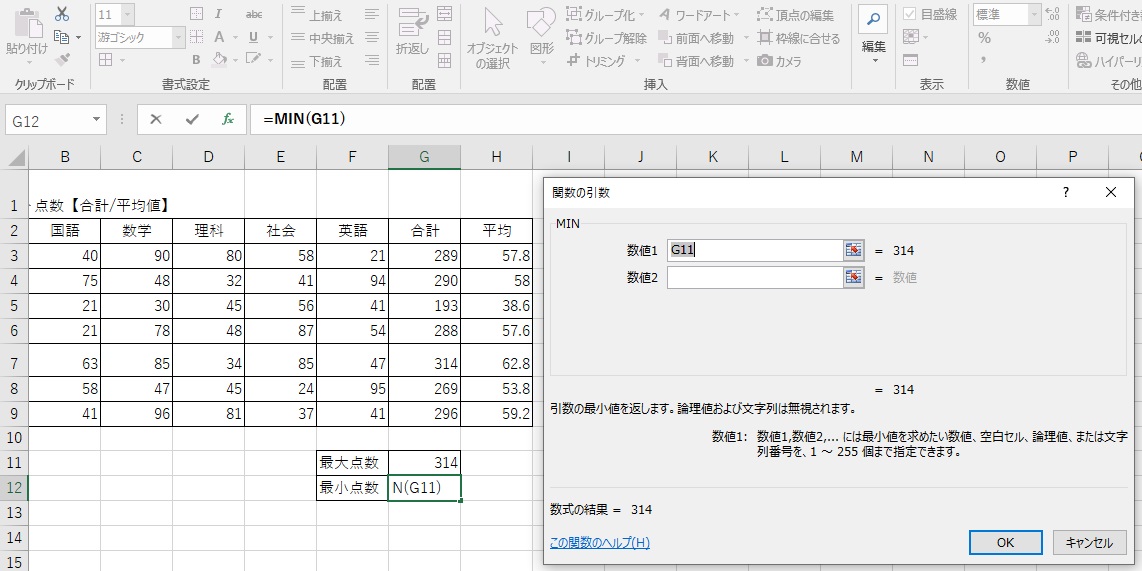This screenshot has height=571, width=1142.
Task: Click the 数値2 input field
Action: [755, 277]
